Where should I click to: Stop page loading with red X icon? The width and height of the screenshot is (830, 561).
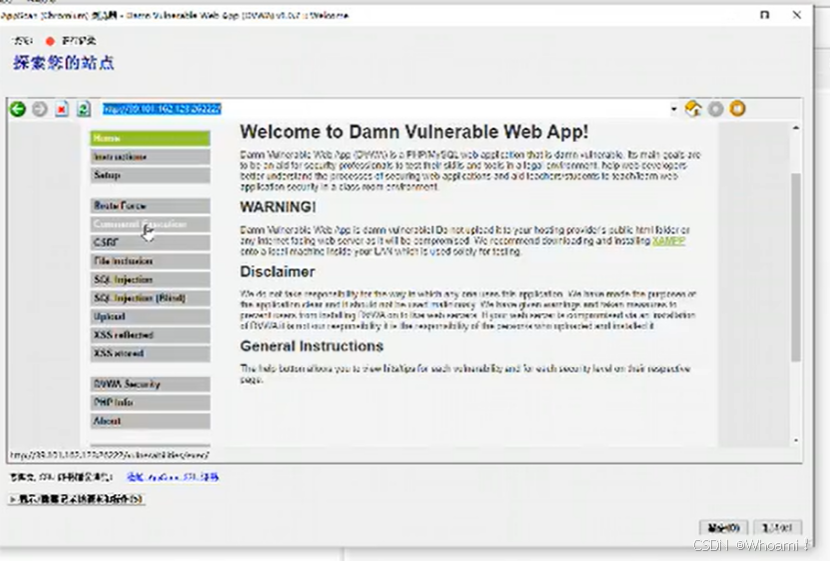[62, 109]
